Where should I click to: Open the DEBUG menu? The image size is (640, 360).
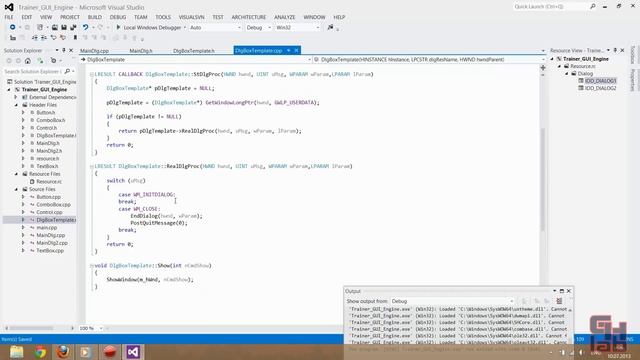(118, 17)
